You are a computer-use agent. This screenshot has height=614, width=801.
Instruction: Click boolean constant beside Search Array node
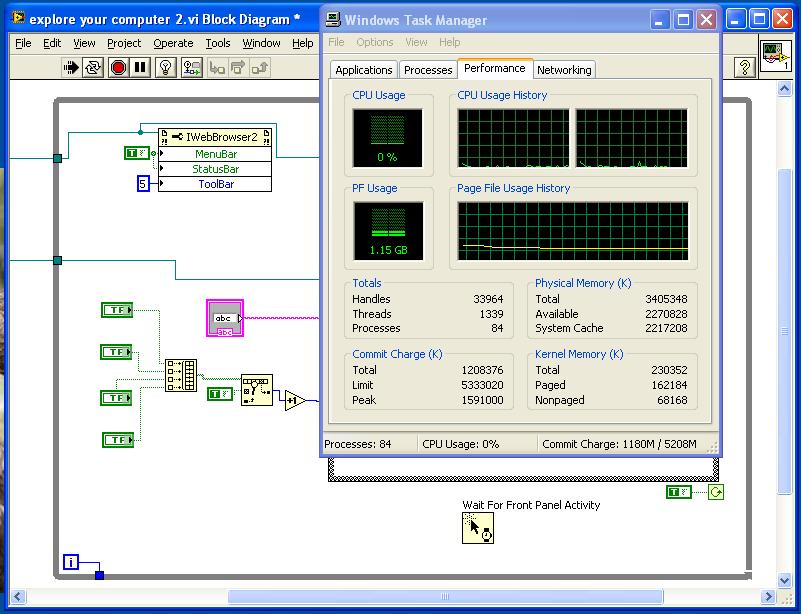(220, 394)
